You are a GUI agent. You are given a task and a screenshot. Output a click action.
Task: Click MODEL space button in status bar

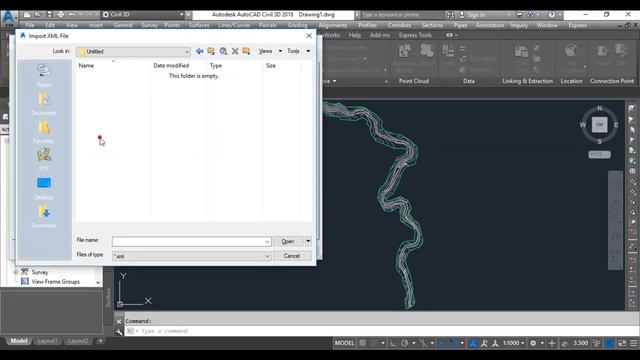click(x=344, y=343)
